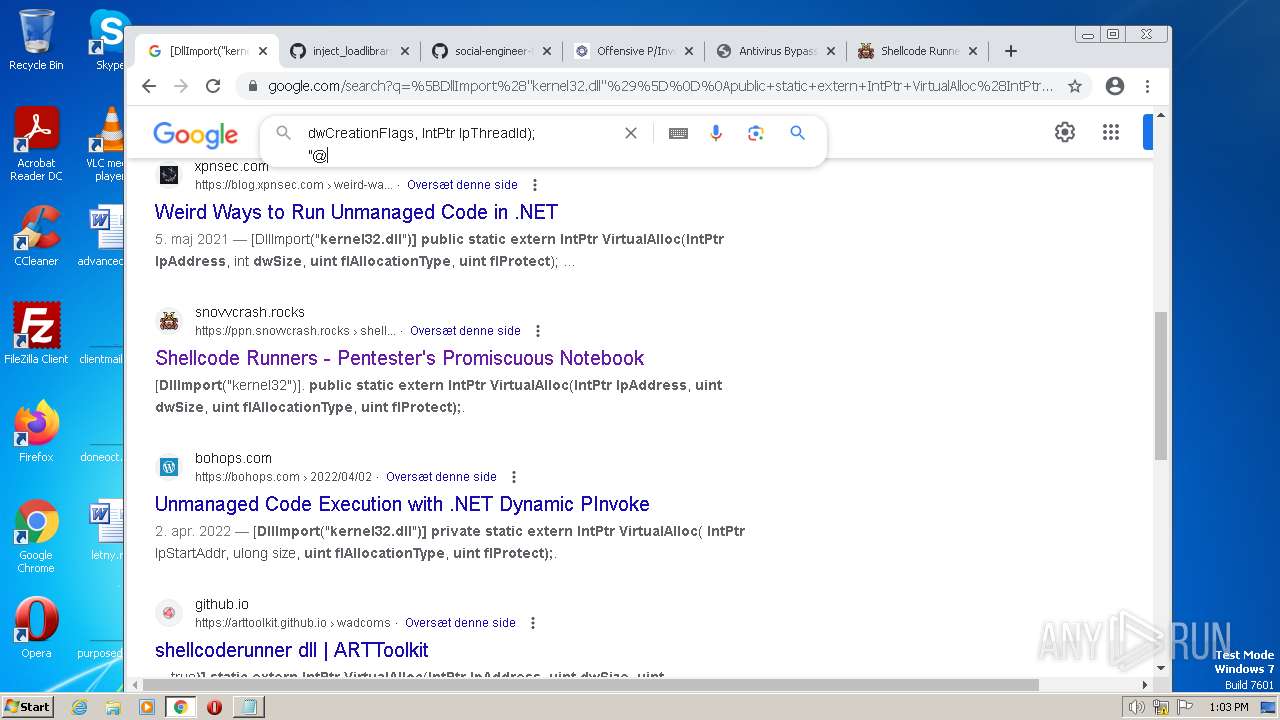Open Unmanaged Code Execution Dynamic PInvoke result

(x=402, y=504)
